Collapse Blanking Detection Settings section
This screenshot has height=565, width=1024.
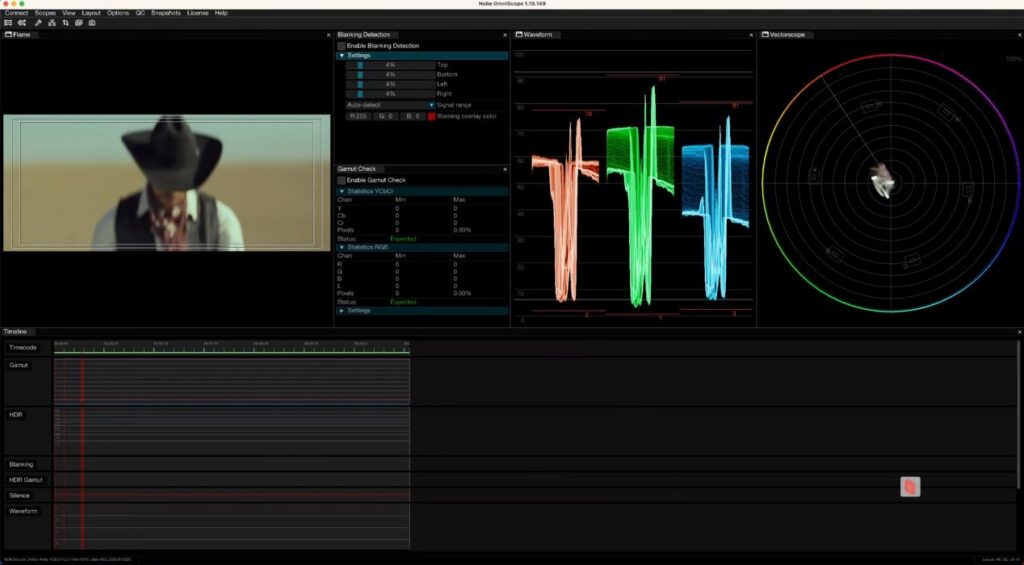coord(342,56)
